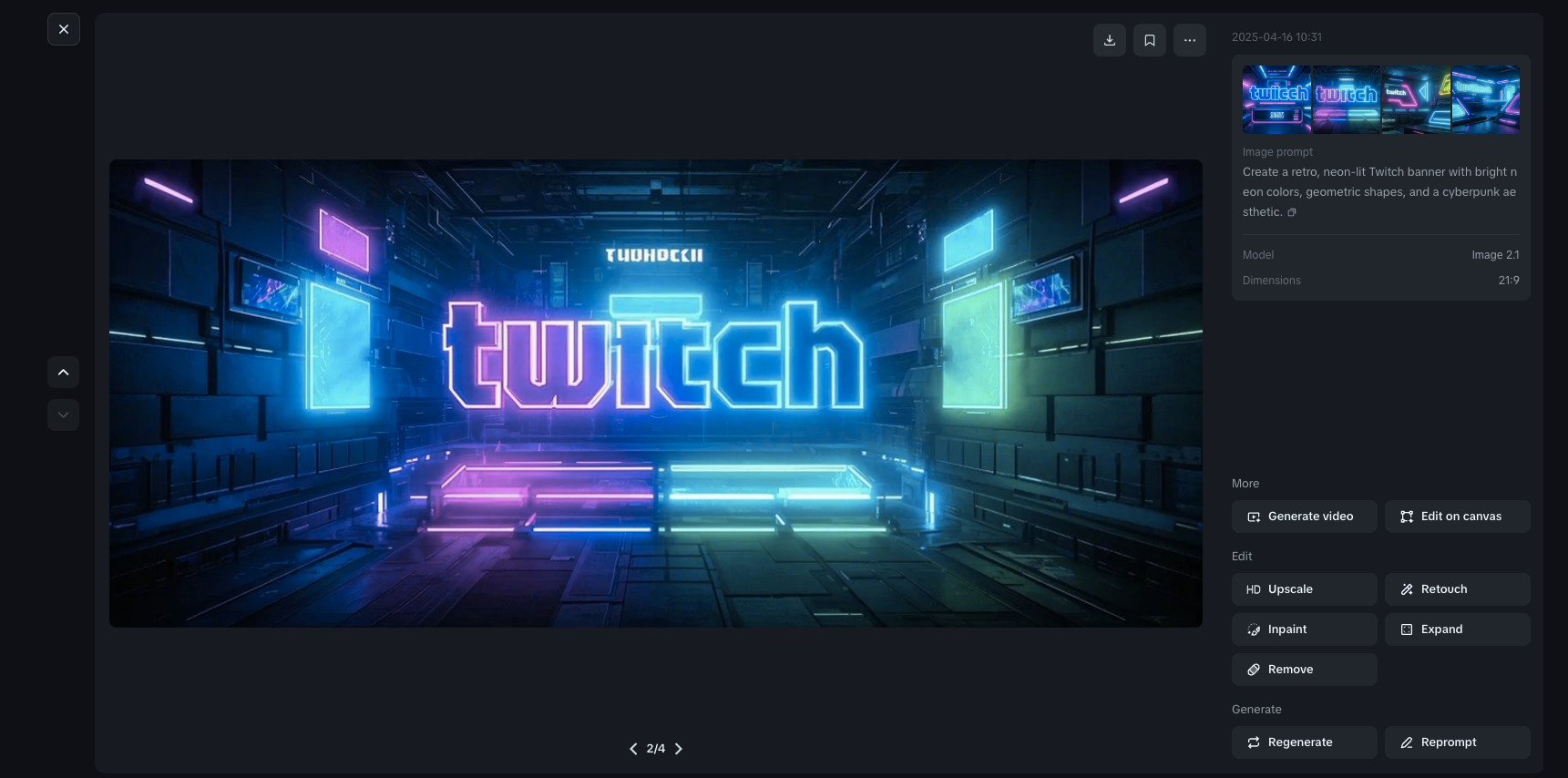The height and width of the screenshot is (778, 1568).
Task: Open Edit on canvas
Action: (1458, 517)
